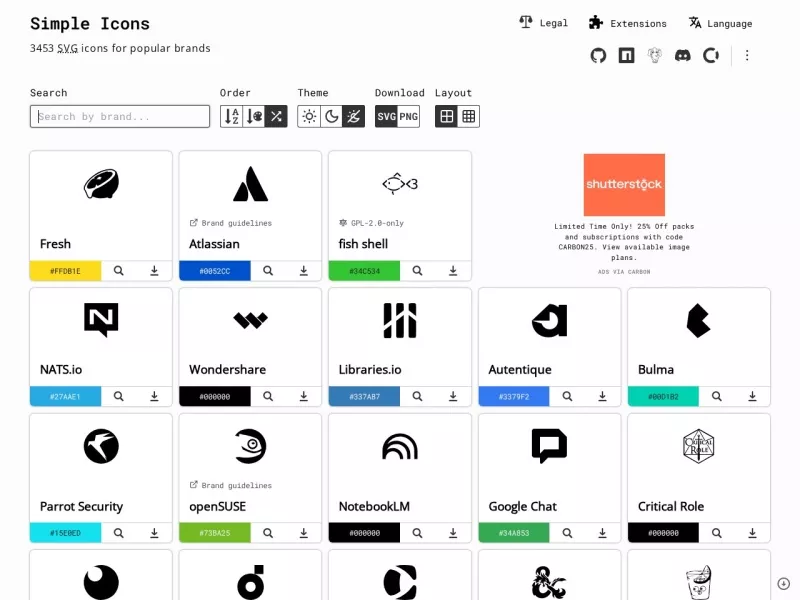Open the Extensions menu
Image resolution: width=800 pixels, height=600 pixels.
[628, 23]
